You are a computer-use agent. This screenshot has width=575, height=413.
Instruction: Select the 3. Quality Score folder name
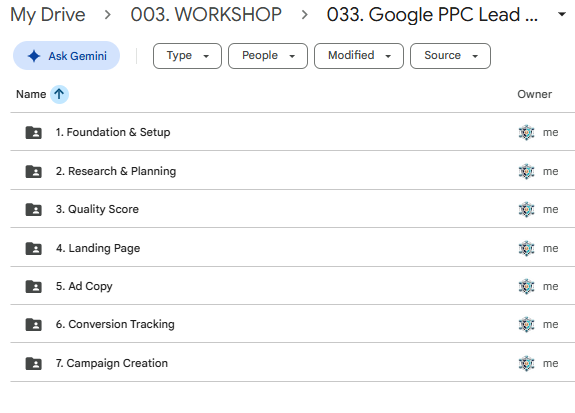(x=97, y=209)
